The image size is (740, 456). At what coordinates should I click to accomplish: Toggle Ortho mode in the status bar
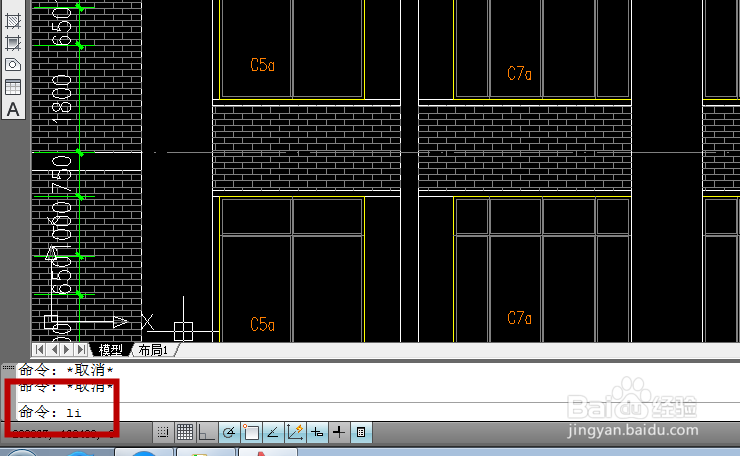(207, 432)
